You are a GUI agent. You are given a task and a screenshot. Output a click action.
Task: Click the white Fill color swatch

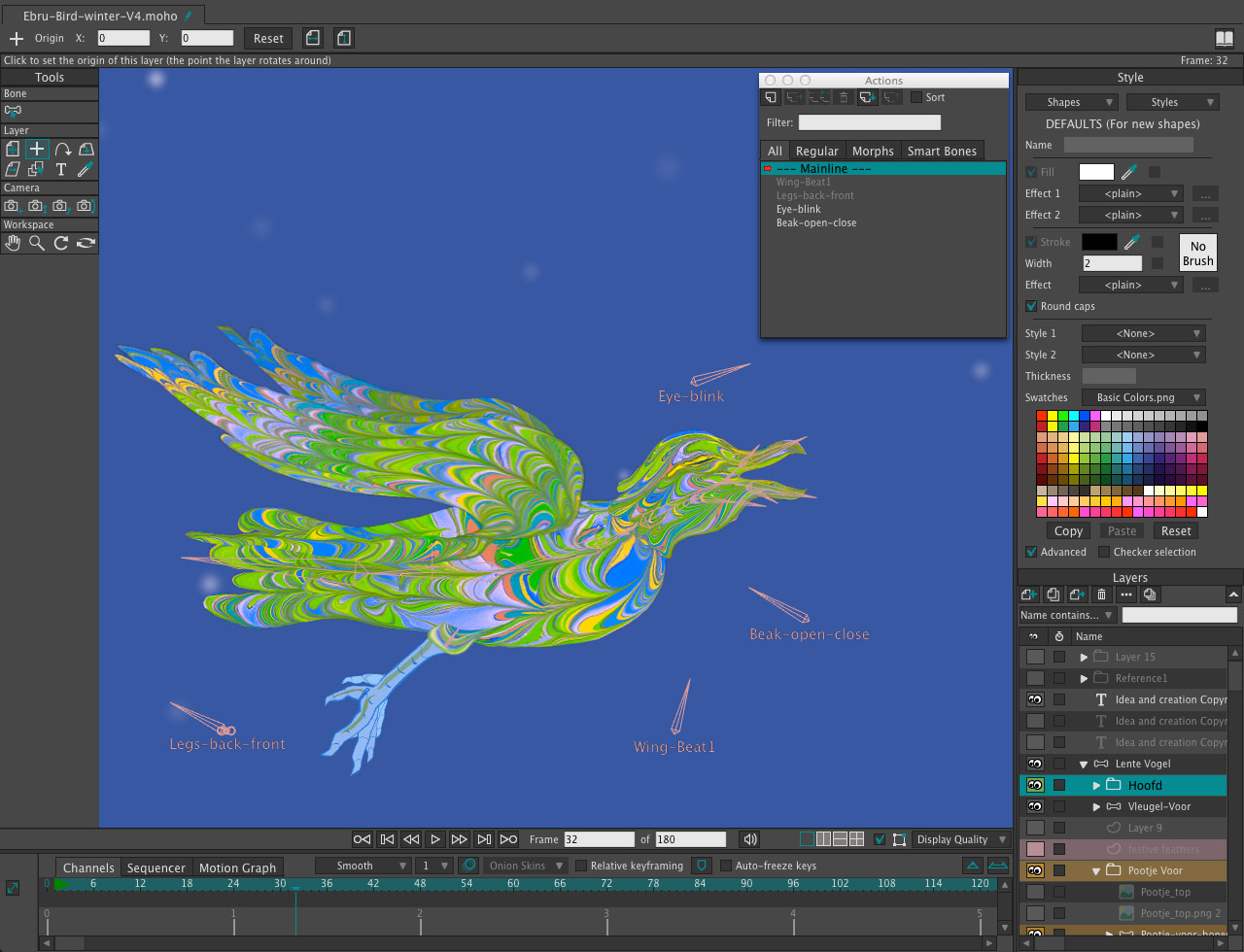point(1096,172)
